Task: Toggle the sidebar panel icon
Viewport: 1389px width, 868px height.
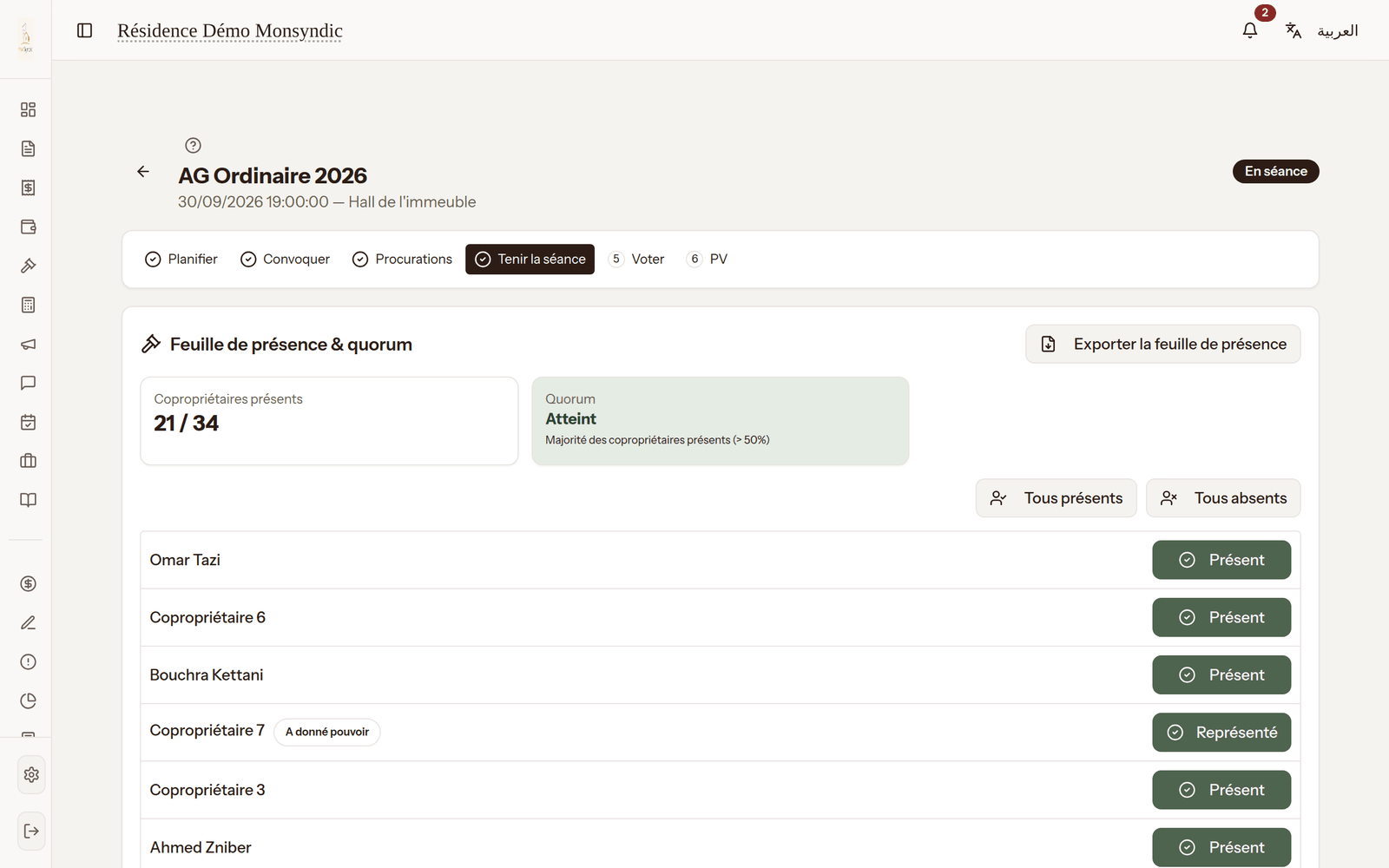Action: [x=84, y=30]
